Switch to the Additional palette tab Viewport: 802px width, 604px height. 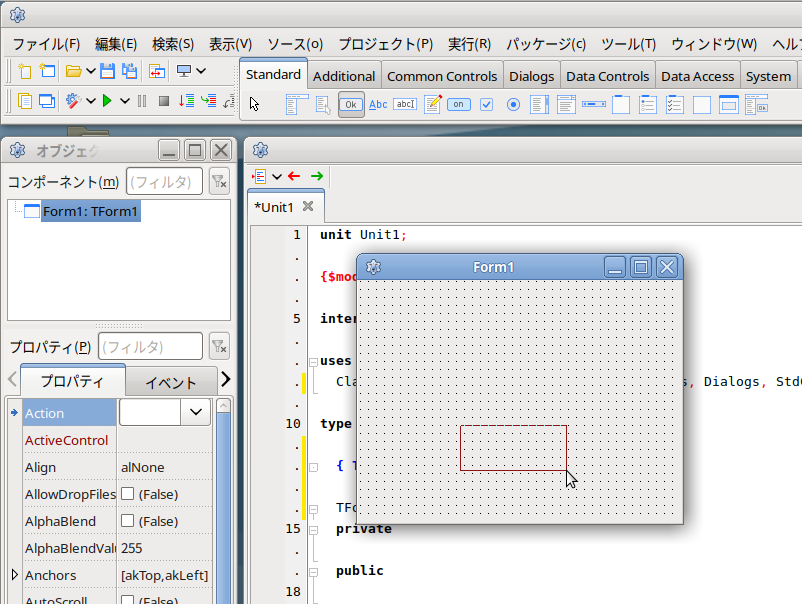point(344,76)
